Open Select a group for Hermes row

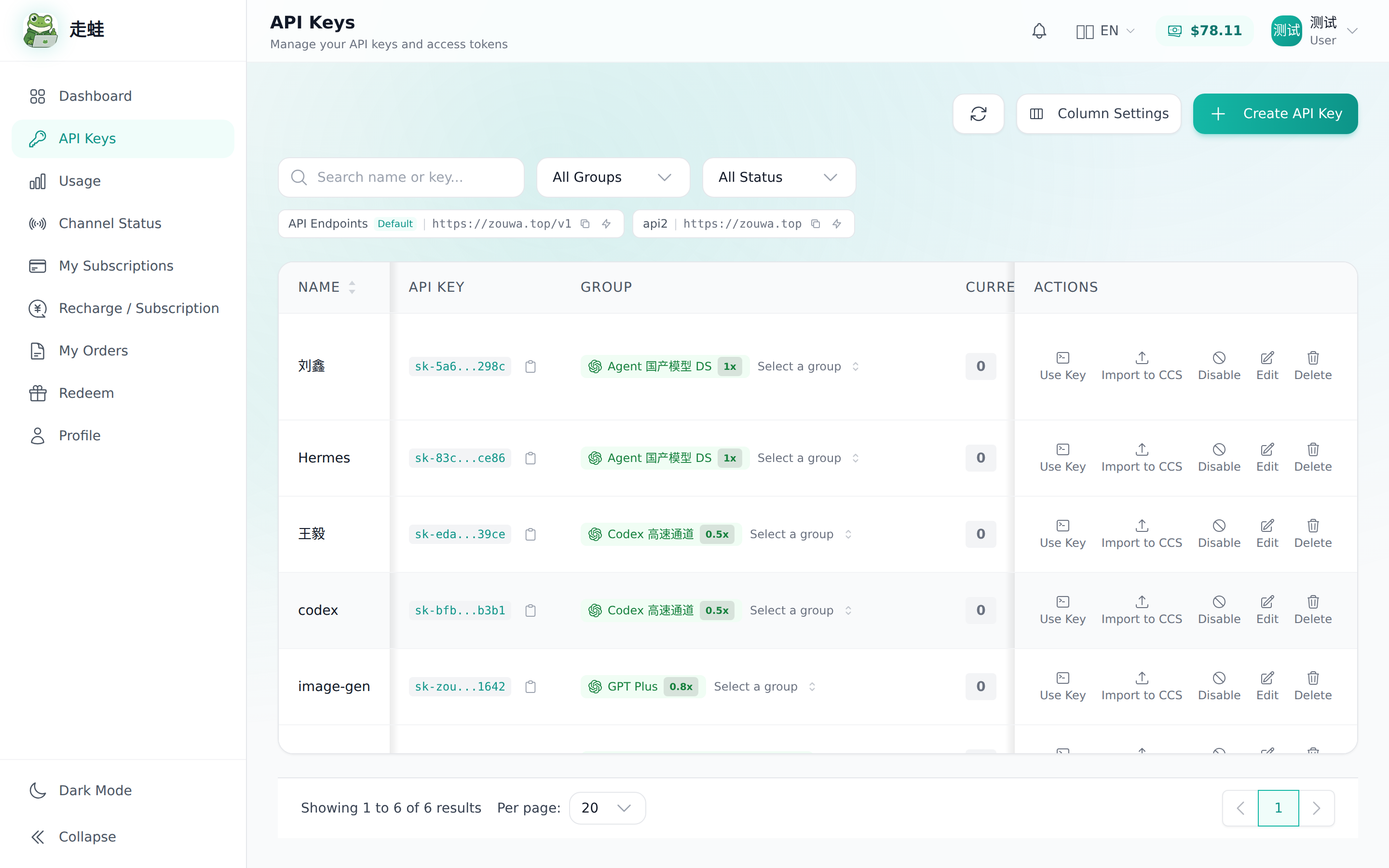pyautogui.click(x=807, y=458)
